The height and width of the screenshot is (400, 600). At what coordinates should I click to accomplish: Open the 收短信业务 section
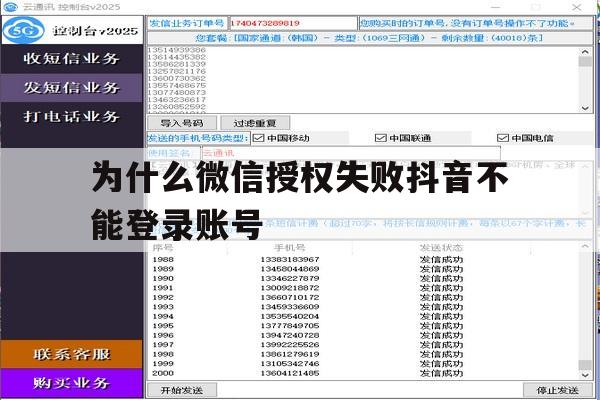[72, 59]
